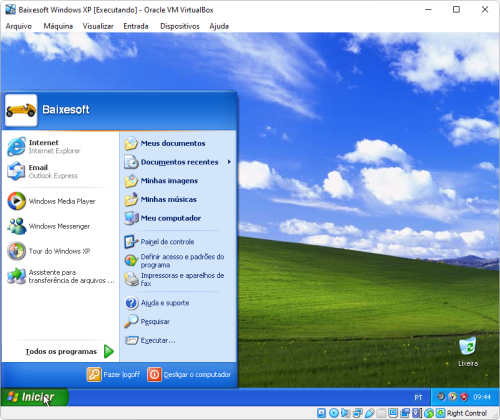500x420 pixels.
Task: Open the Lixeira recycle bin icon
Action: pyautogui.click(x=468, y=352)
